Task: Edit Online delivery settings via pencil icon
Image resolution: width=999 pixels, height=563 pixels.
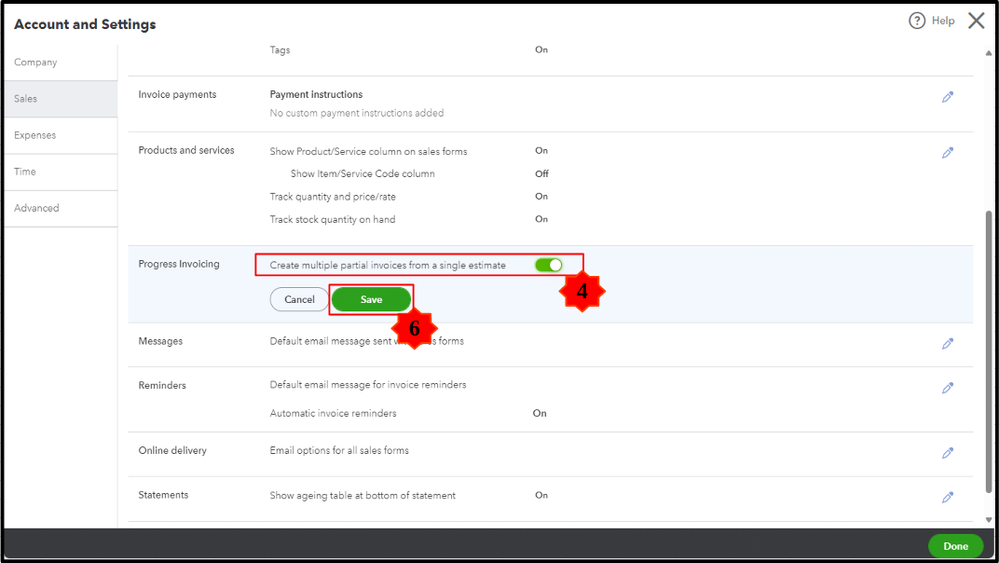Action: pyautogui.click(x=947, y=453)
